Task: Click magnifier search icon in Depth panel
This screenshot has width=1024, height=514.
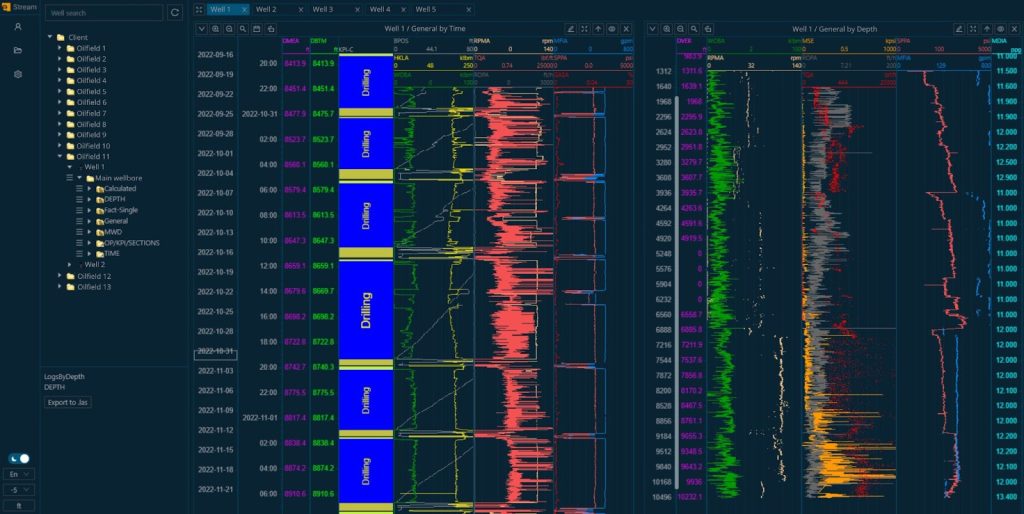Action: tap(694, 29)
